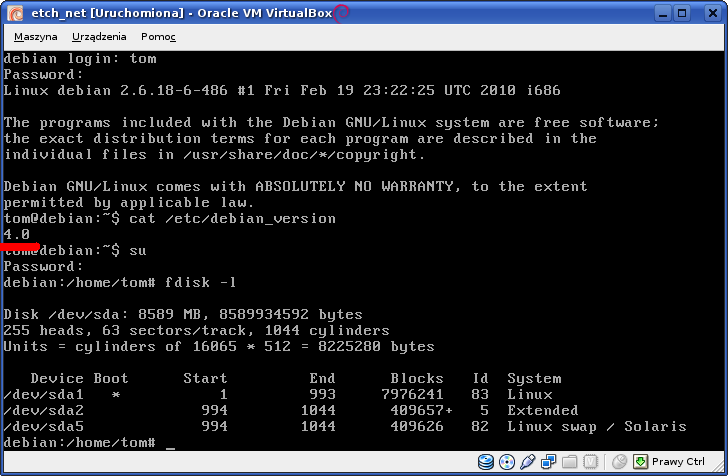Click the hard disk activity icon
The width and height of the screenshot is (728, 476).
pos(486,462)
